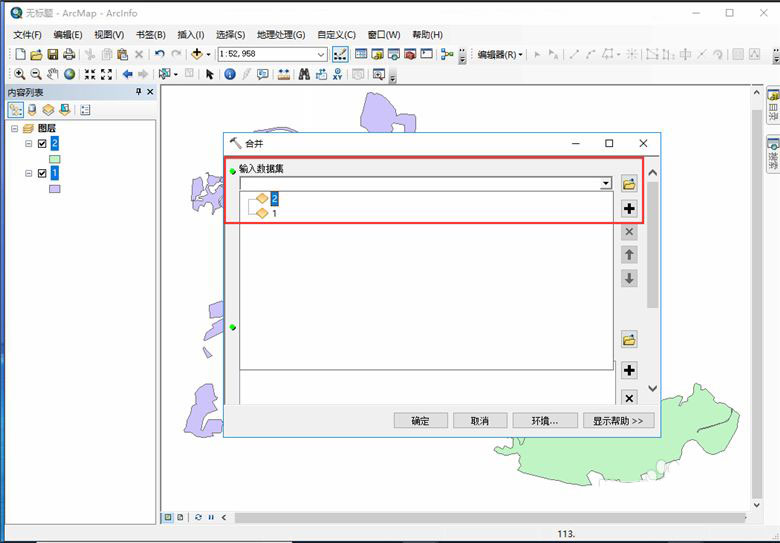780x543 pixels.
Task: Click the Add Data button
Action: click(197, 54)
